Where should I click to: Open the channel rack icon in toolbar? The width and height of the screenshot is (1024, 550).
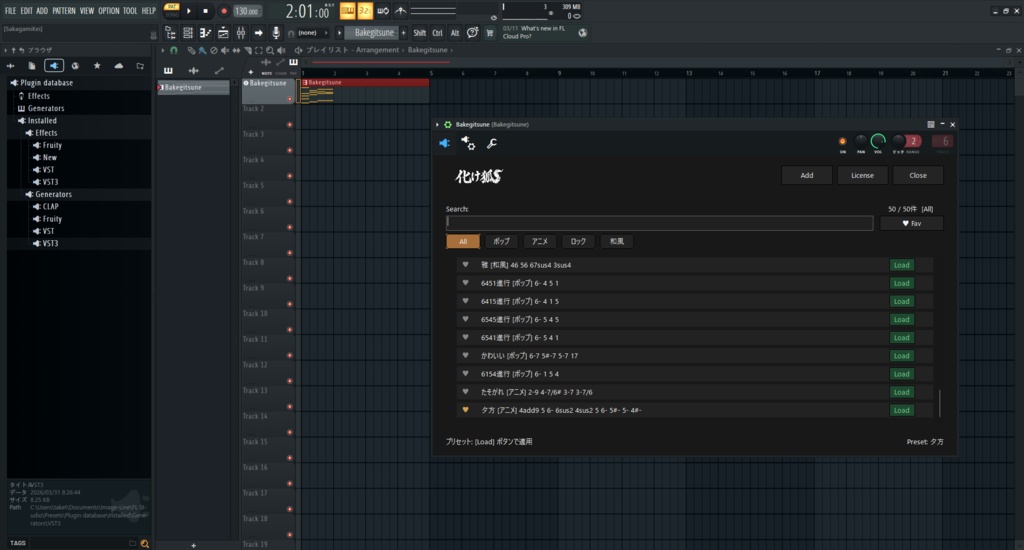(188, 33)
